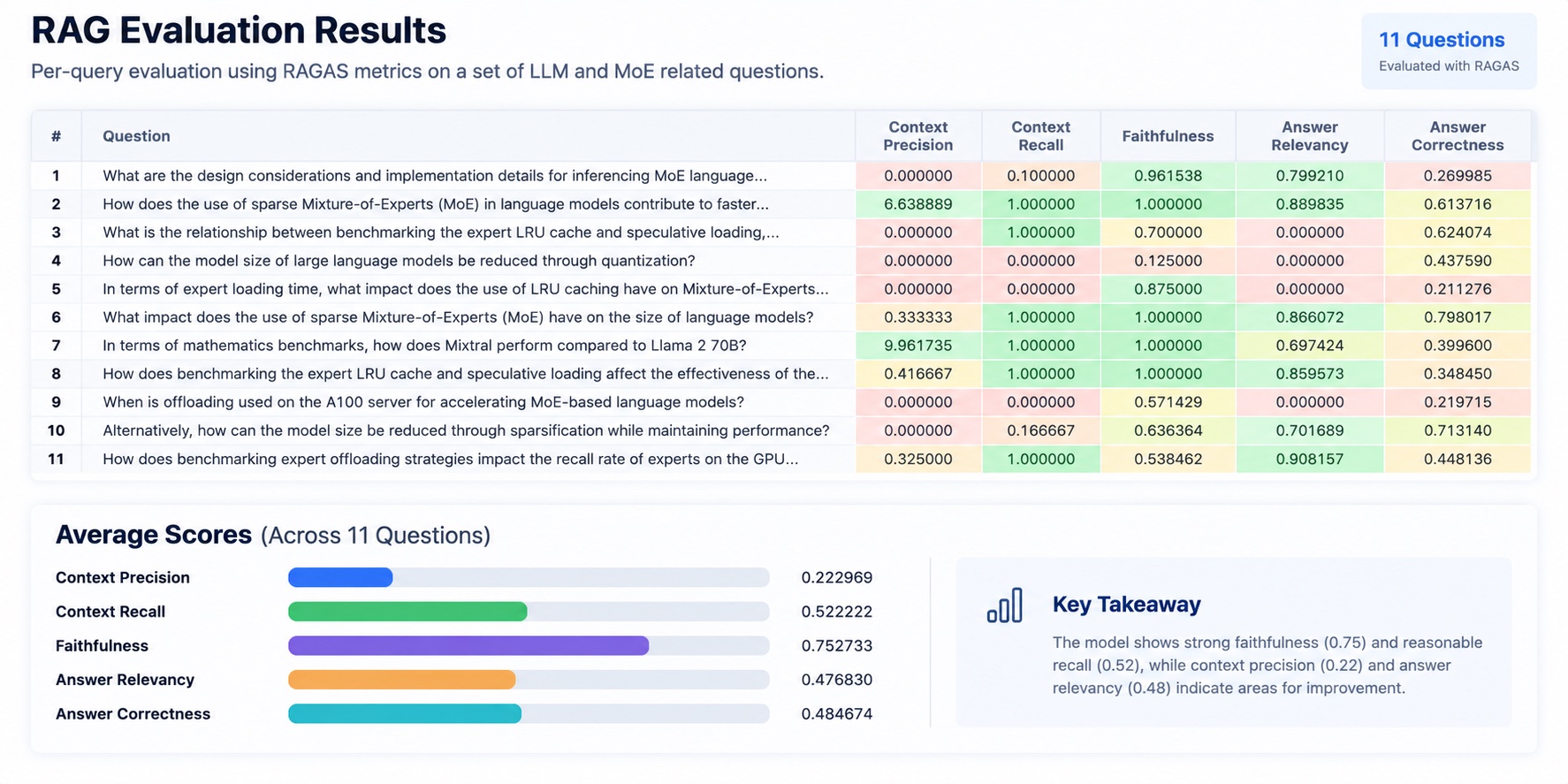Click the teal Answer Correctness average progress bar
Screen dimensions: 1568x784
[x=529, y=713]
